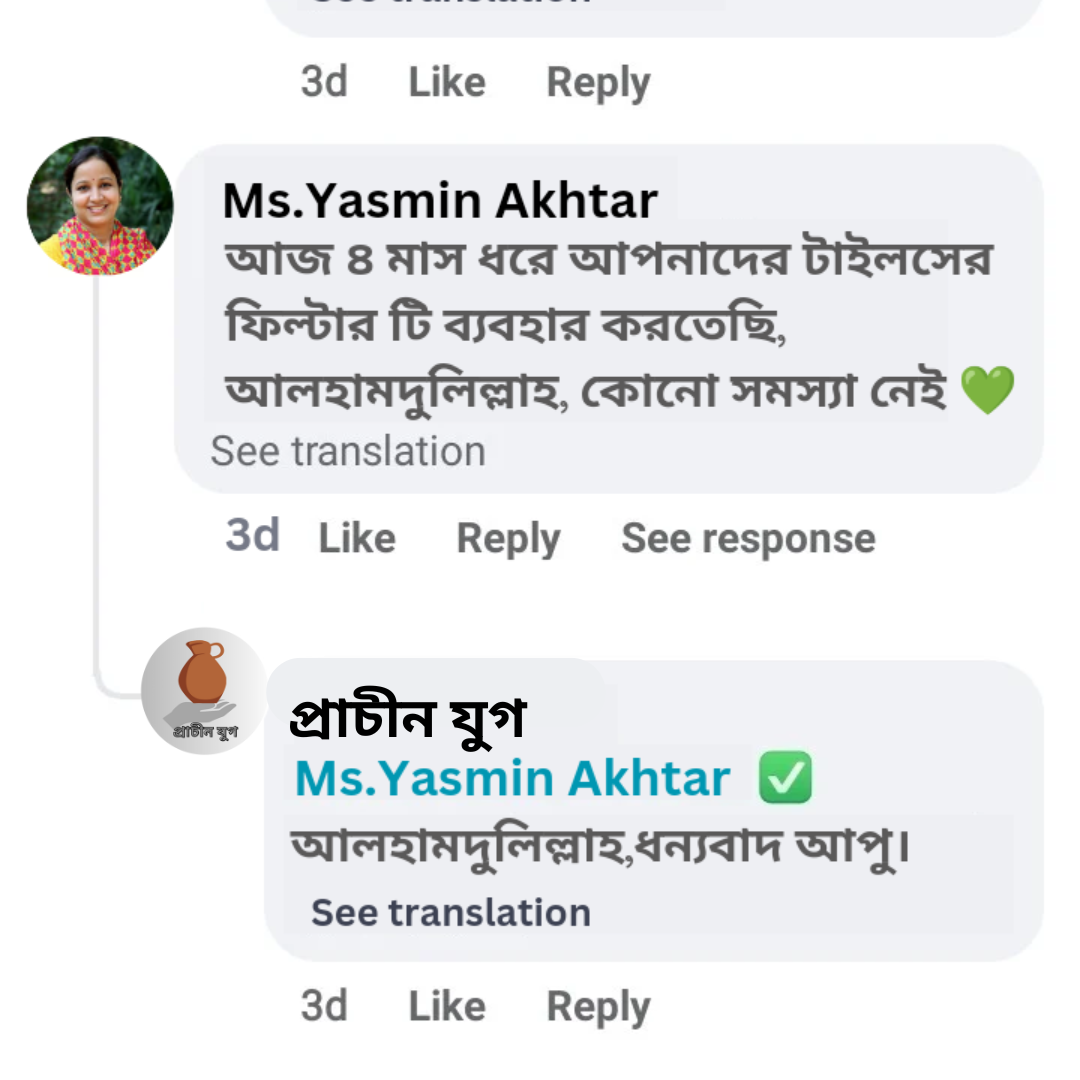Screen dimensions: 1080x1080
Task: Click Ms.Yasmin Akhtar's profile picture
Action: (98, 204)
